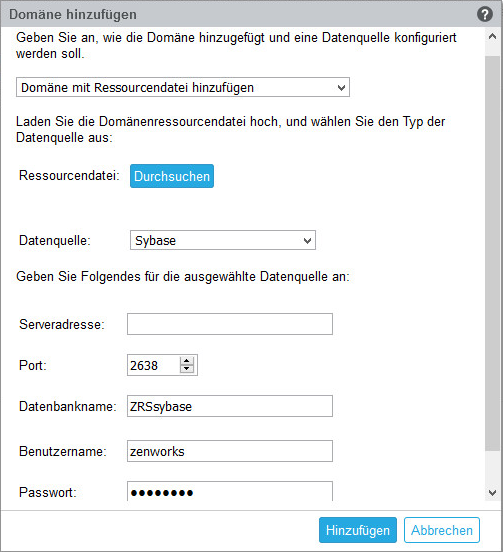Click the scroll down arrow
Image resolution: width=503 pixels, height=552 pixels.
coord(492,493)
